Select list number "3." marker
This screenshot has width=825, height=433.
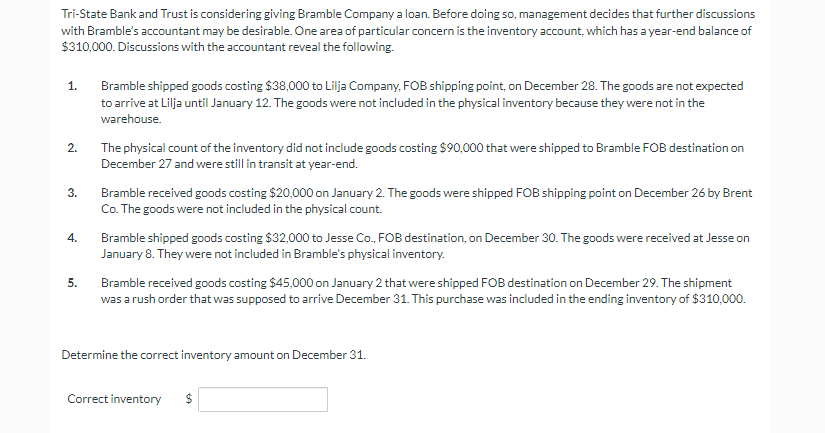(x=72, y=193)
